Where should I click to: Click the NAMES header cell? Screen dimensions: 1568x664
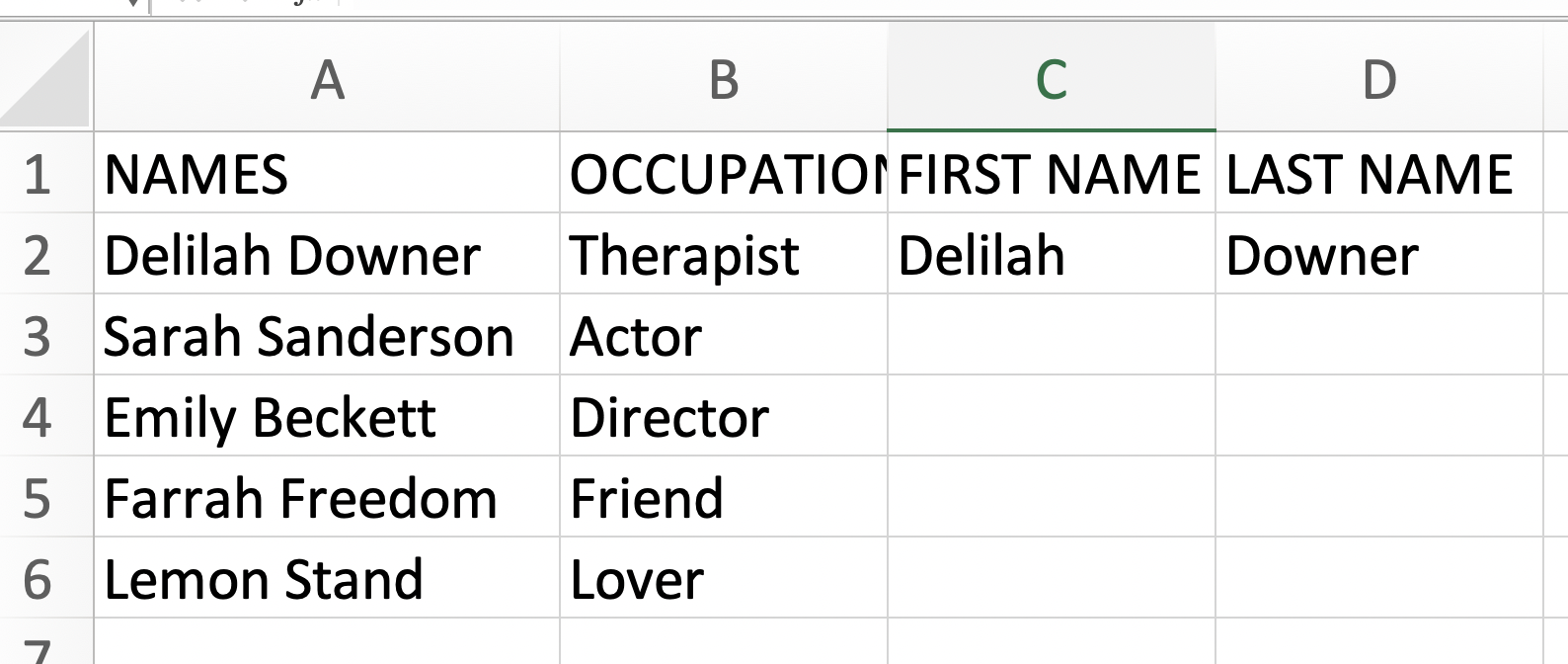327,173
